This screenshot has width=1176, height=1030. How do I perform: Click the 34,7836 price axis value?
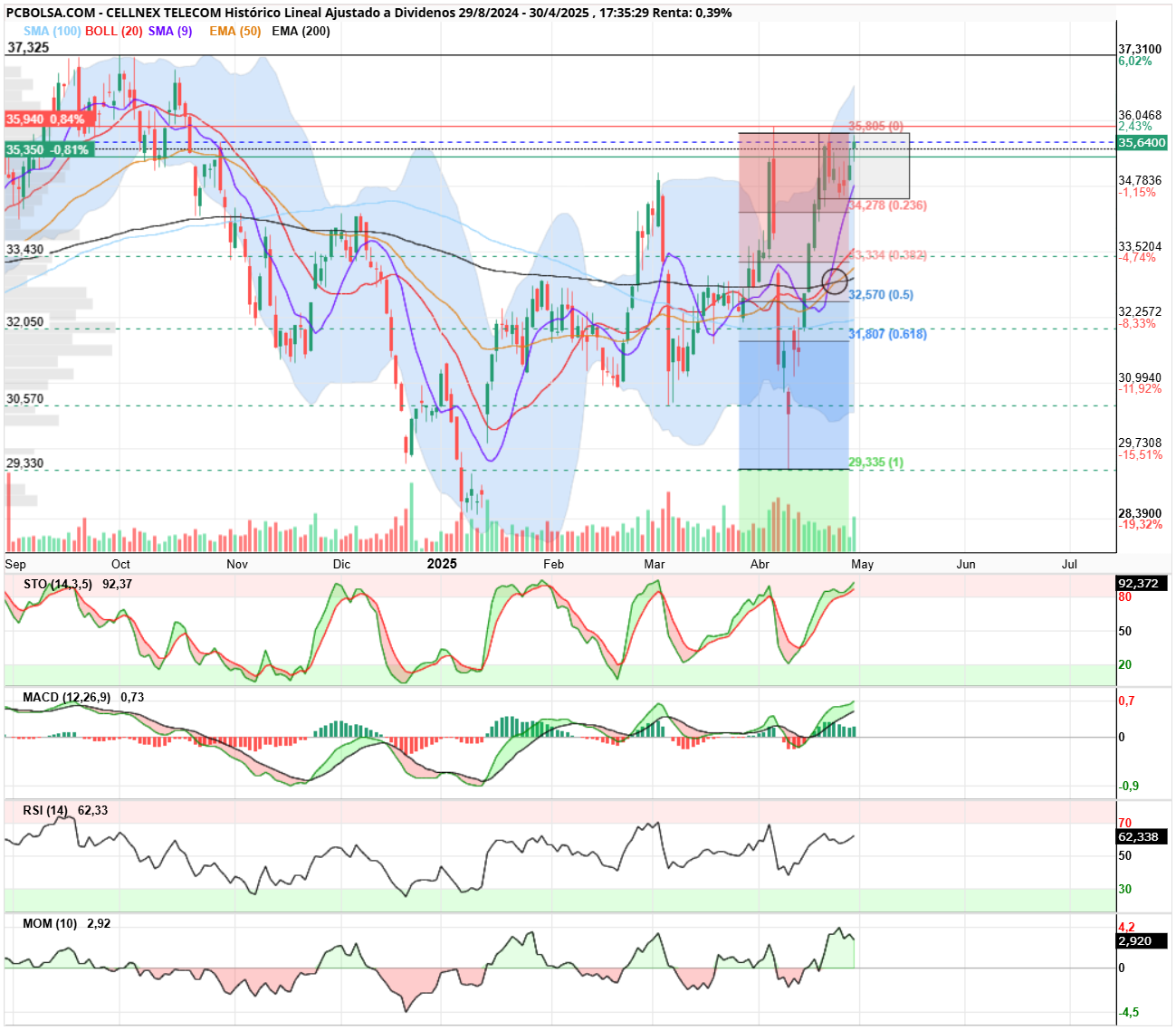coord(1140,180)
